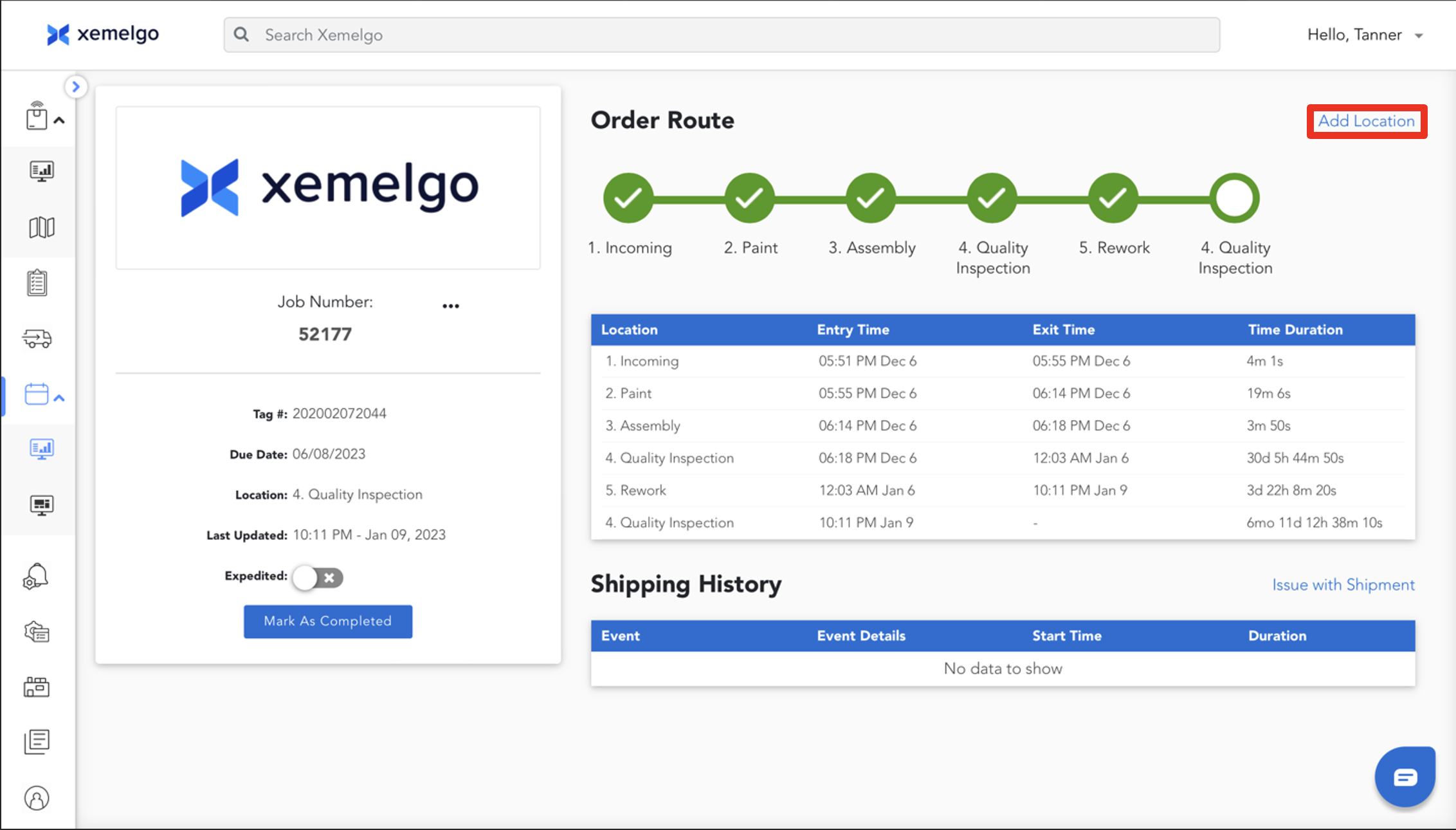This screenshot has height=830, width=1456.
Task: Click the completed Rework route step
Action: point(1113,198)
